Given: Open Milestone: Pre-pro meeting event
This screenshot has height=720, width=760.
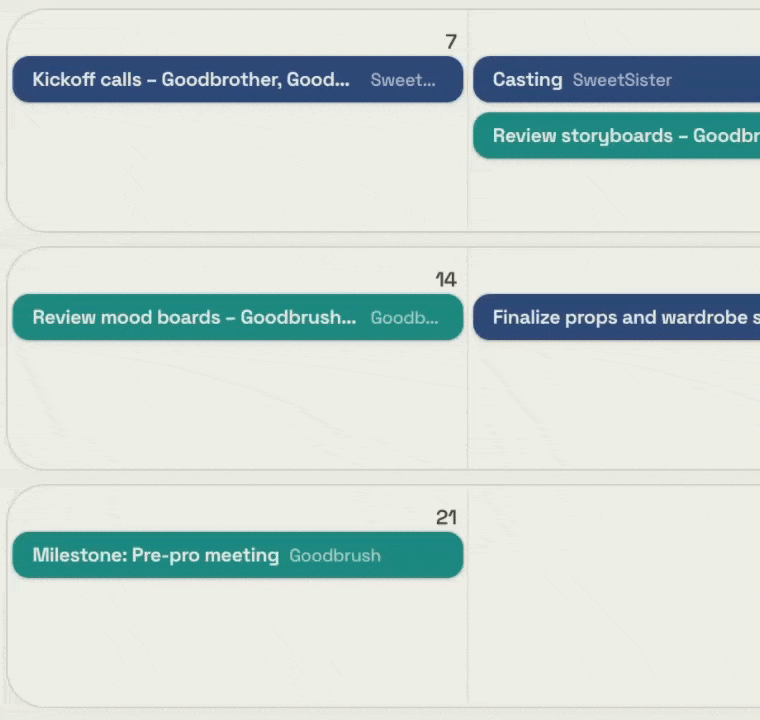Looking at the screenshot, I should pos(238,555).
